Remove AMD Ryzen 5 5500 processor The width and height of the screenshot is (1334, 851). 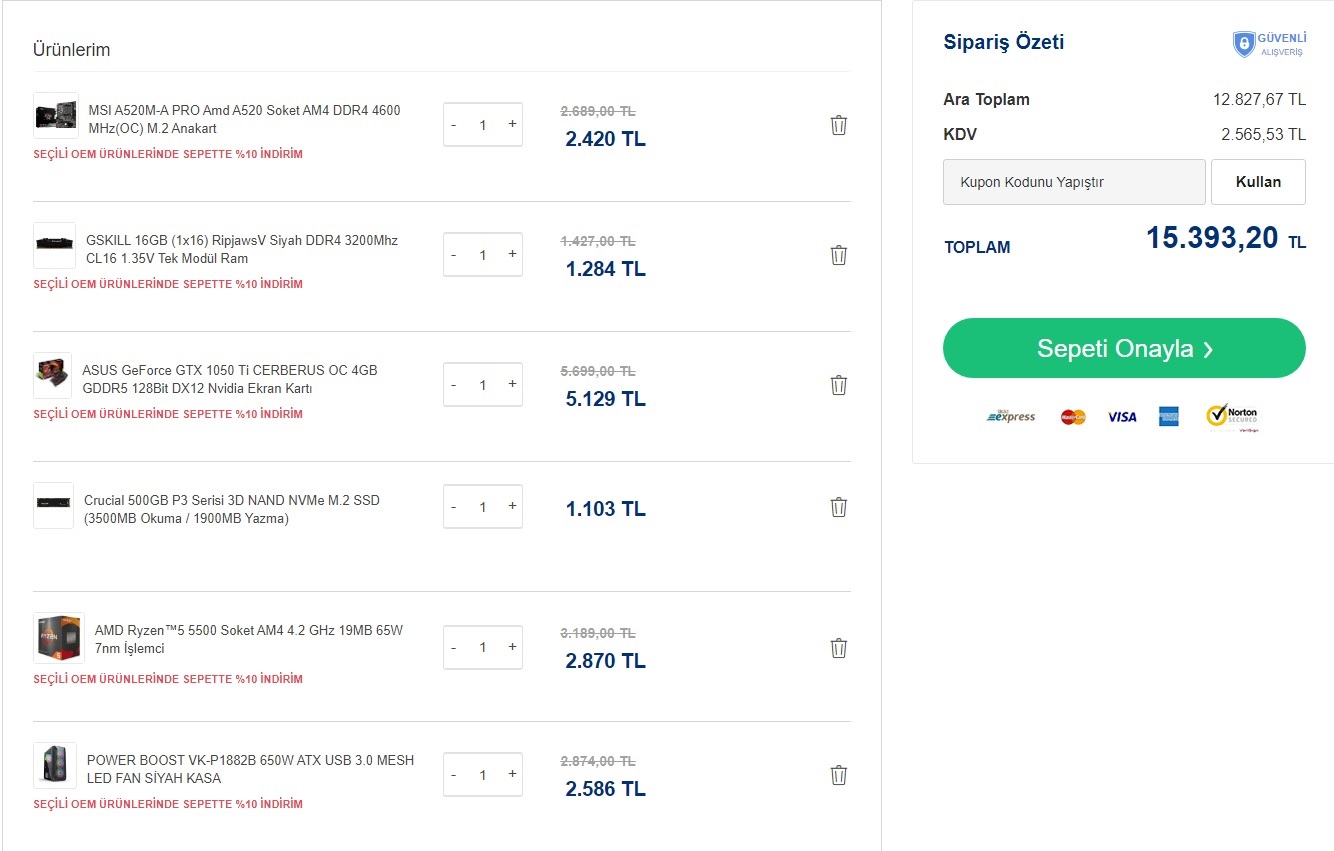pos(839,648)
